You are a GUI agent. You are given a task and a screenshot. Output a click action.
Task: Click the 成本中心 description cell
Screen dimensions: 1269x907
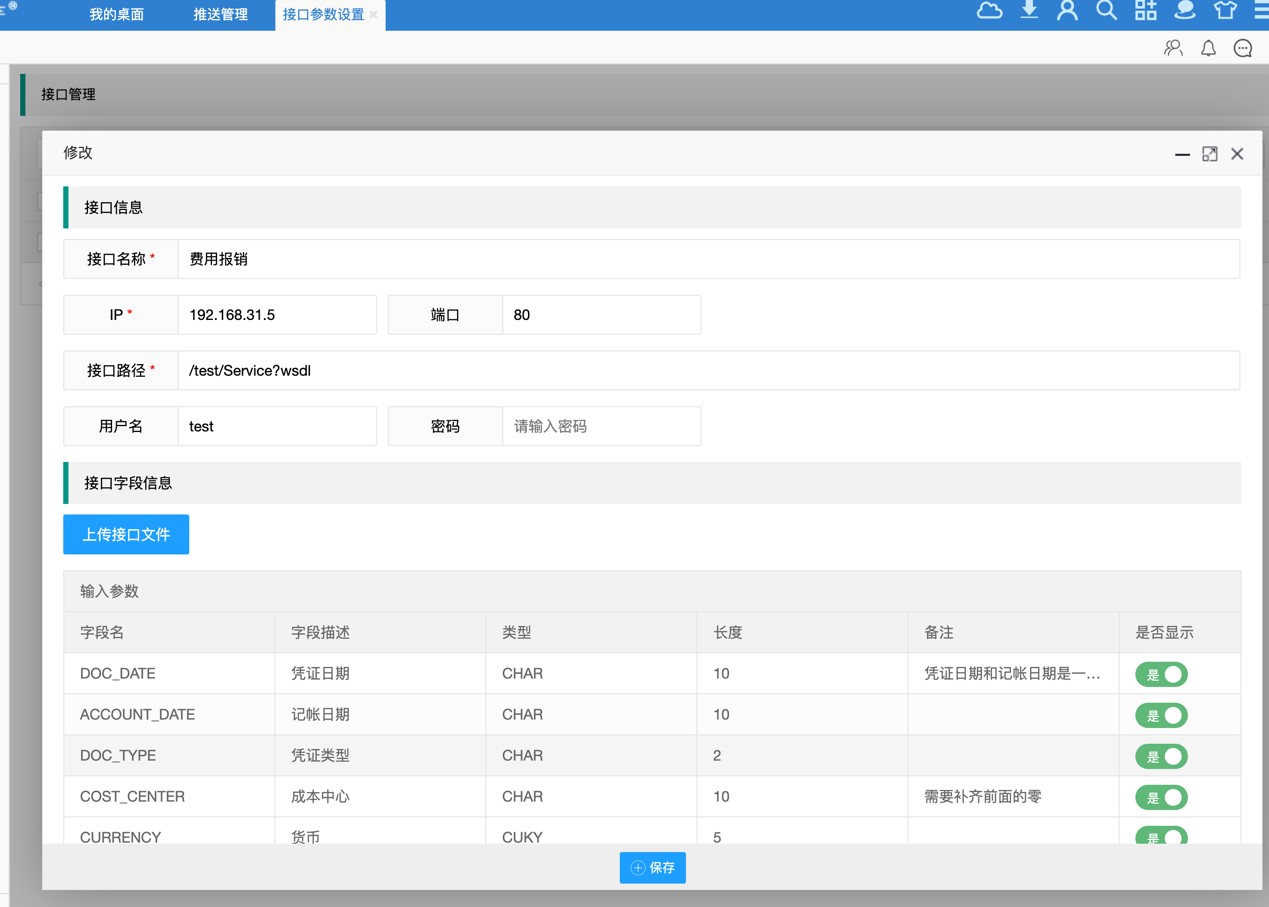(x=380, y=797)
